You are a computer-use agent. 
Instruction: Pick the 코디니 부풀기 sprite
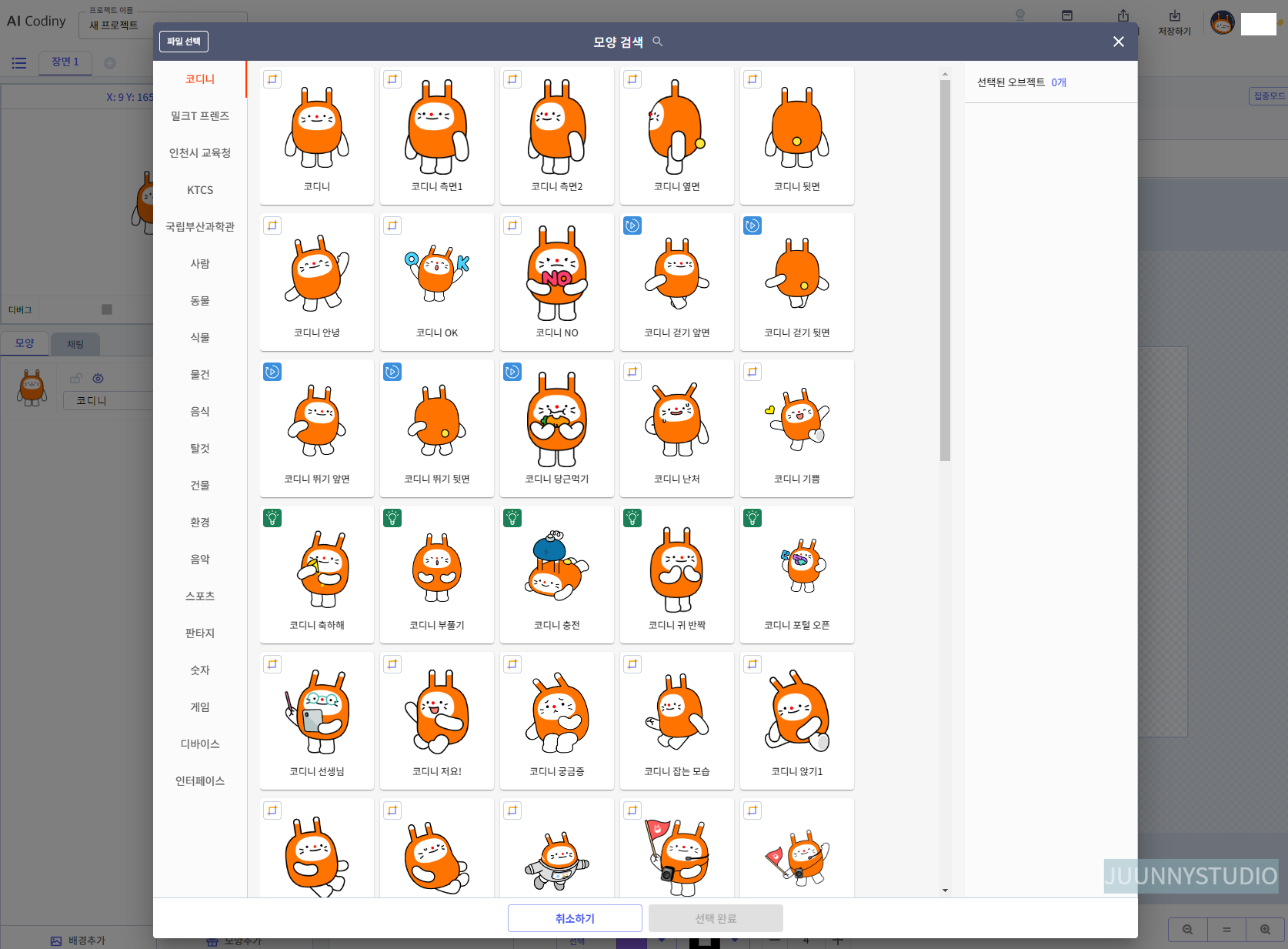pos(437,574)
